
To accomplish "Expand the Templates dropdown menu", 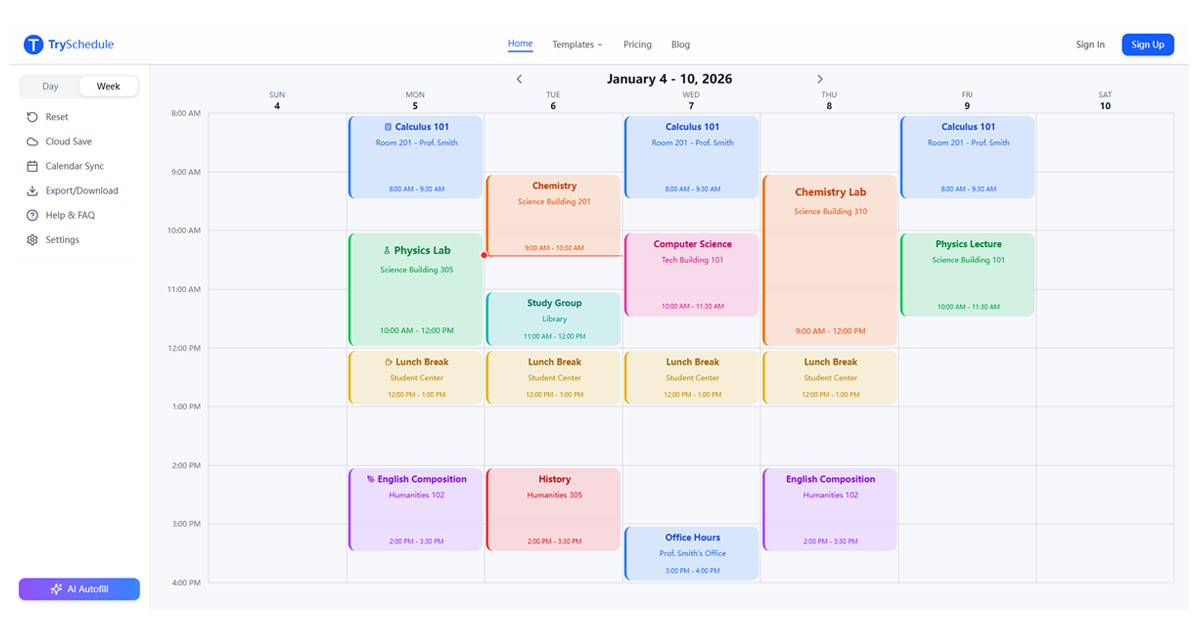I will click(x=577, y=45).
